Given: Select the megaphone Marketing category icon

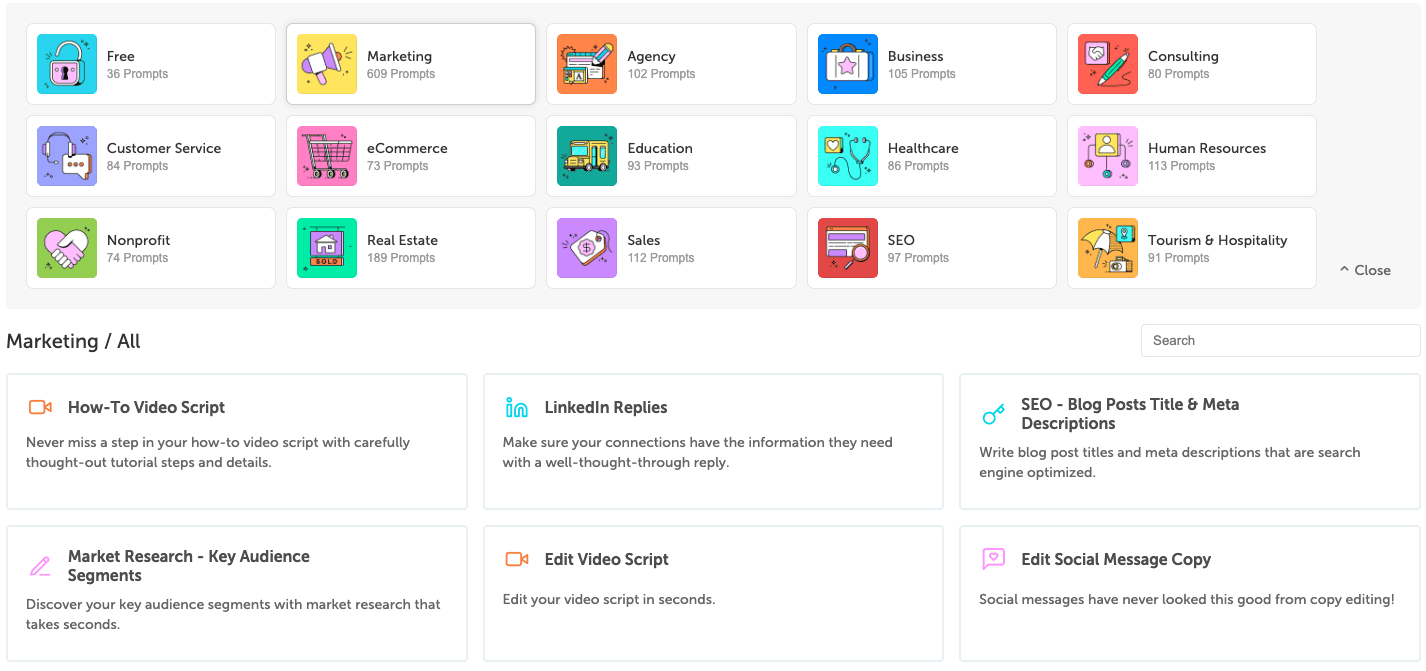Looking at the screenshot, I should pos(327,64).
